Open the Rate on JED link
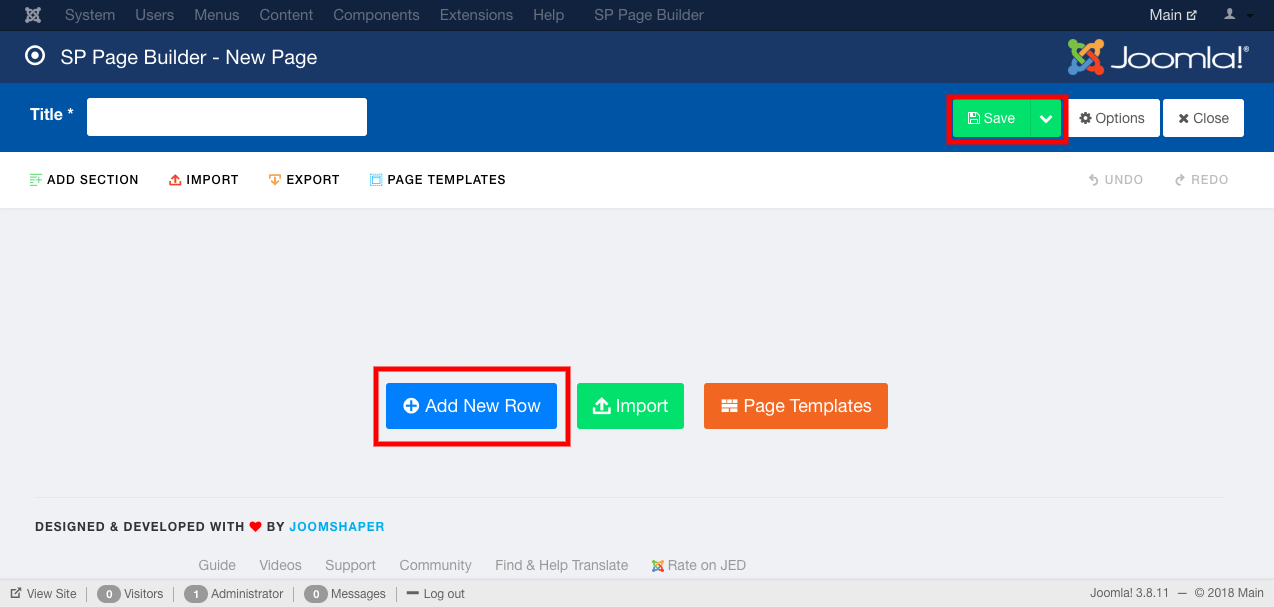This screenshot has width=1274, height=607. tap(699, 565)
